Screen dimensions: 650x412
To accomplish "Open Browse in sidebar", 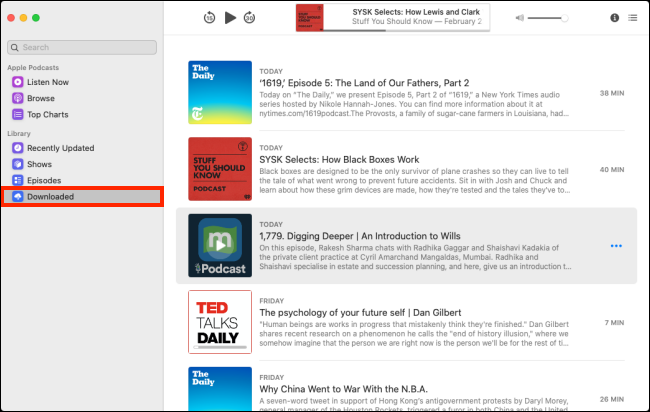I will (x=82, y=98).
